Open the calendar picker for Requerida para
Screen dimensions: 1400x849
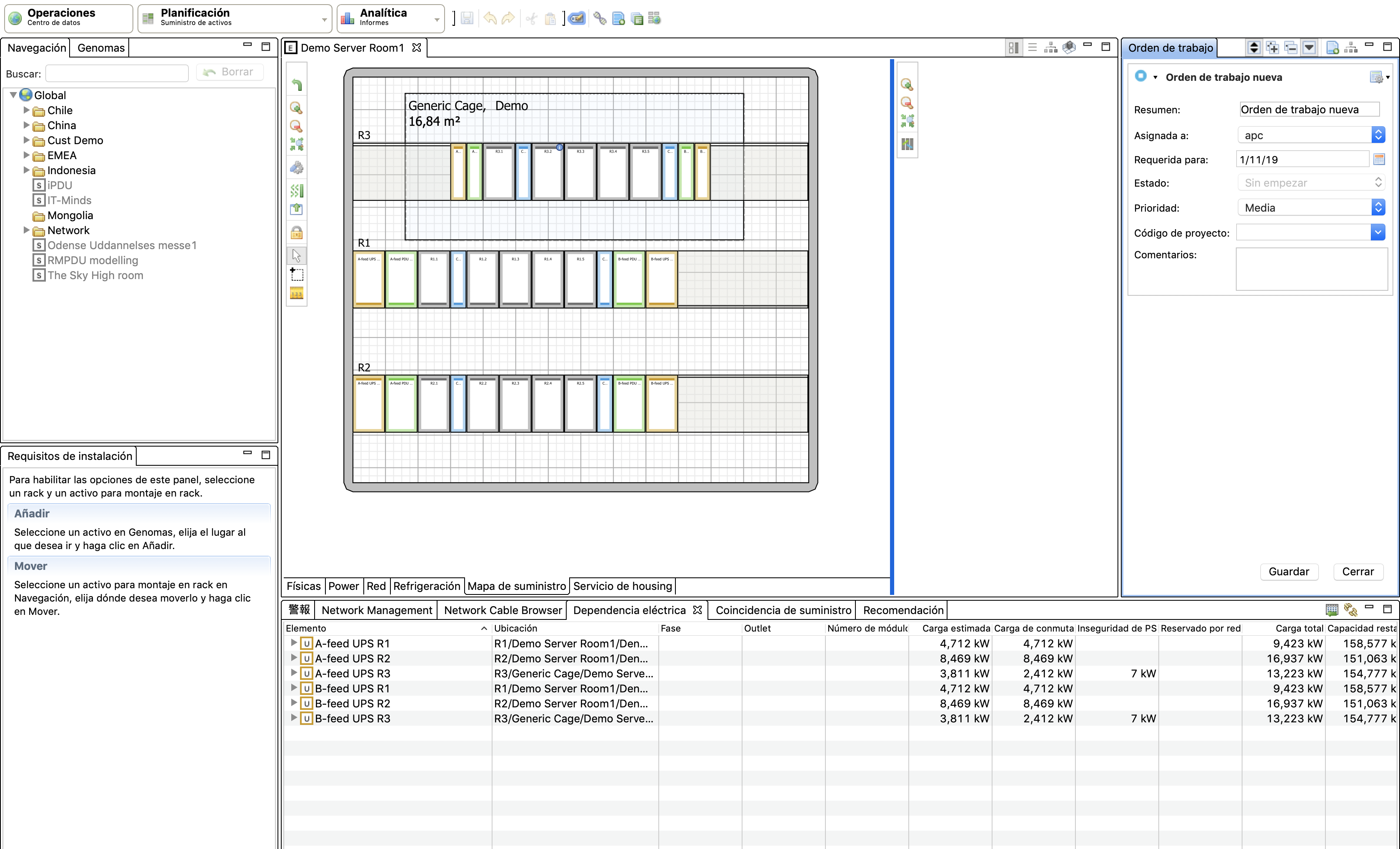1378,160
